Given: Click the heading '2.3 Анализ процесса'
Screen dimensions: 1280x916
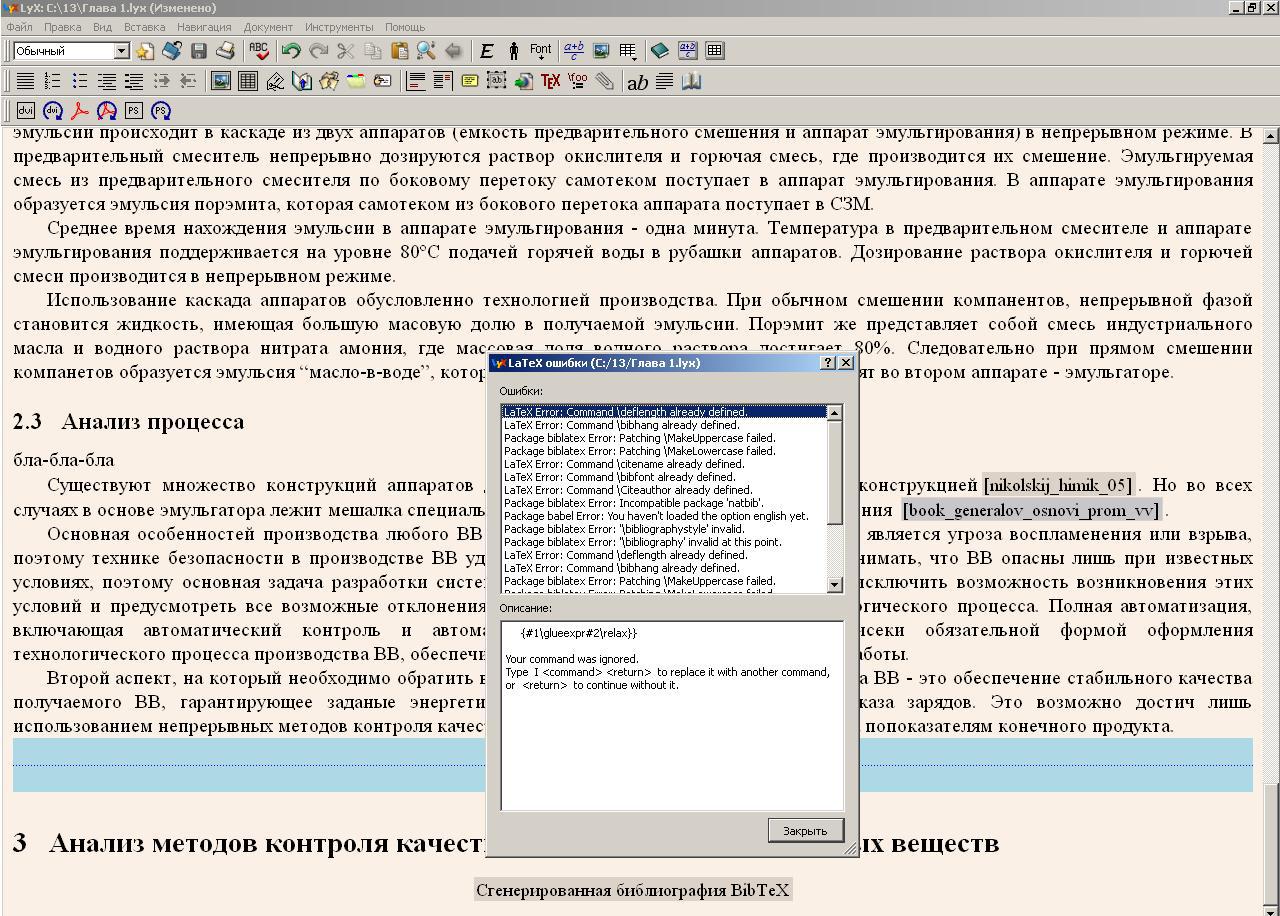Looking at the screenshot, I should [x=128, y=421].
